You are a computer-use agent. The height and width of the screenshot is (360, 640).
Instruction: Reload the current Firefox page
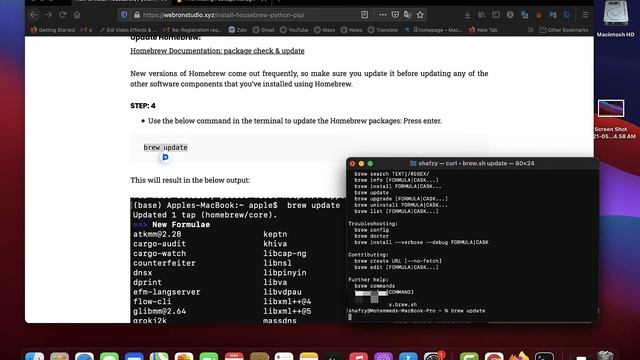[62, 15]
